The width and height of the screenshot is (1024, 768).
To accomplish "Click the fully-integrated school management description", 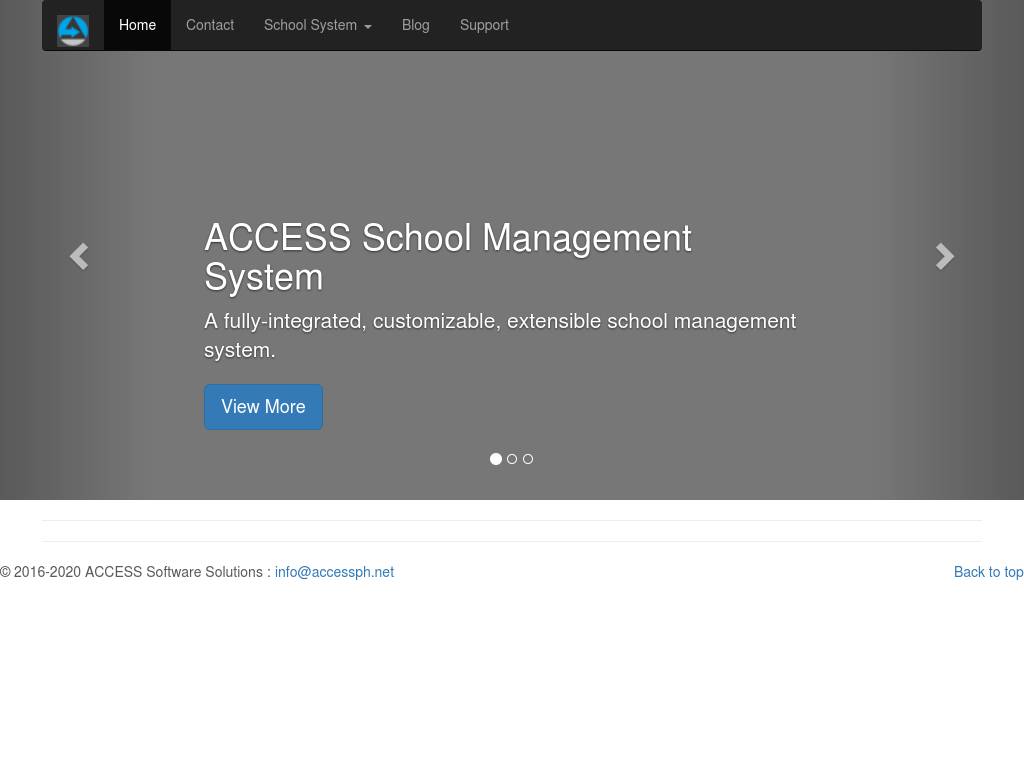I will pos(500,336).
